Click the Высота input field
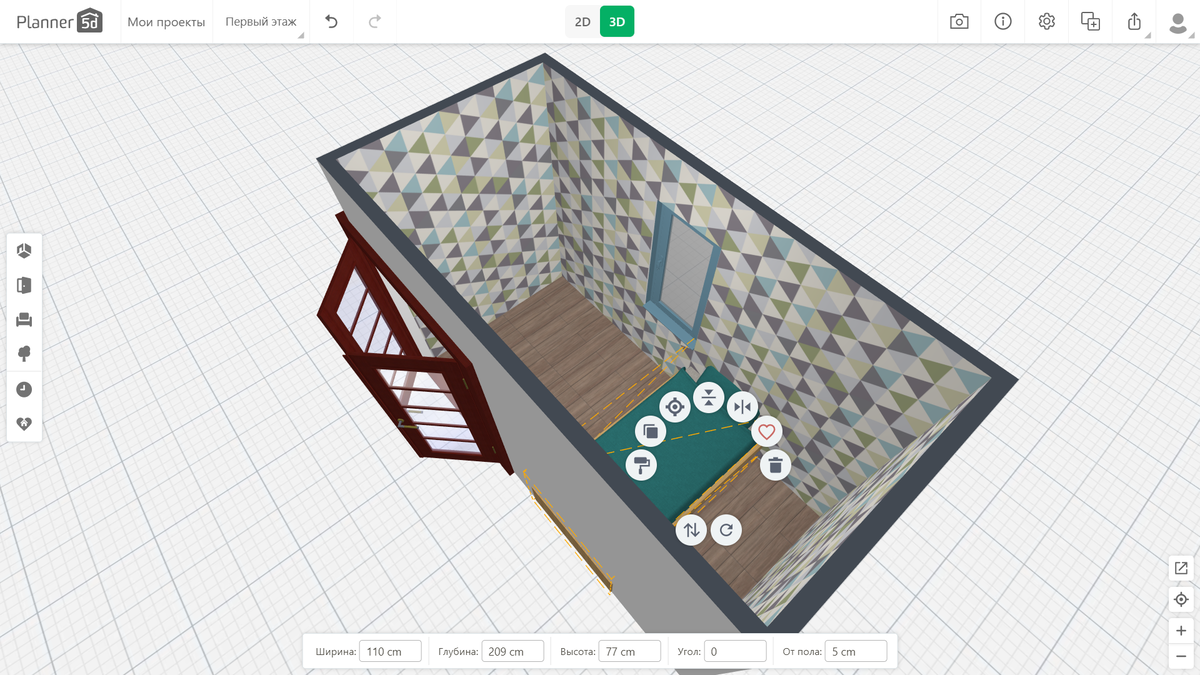Image resolution: width=1200 pixels, height=675 pixels. coord(630,651)
